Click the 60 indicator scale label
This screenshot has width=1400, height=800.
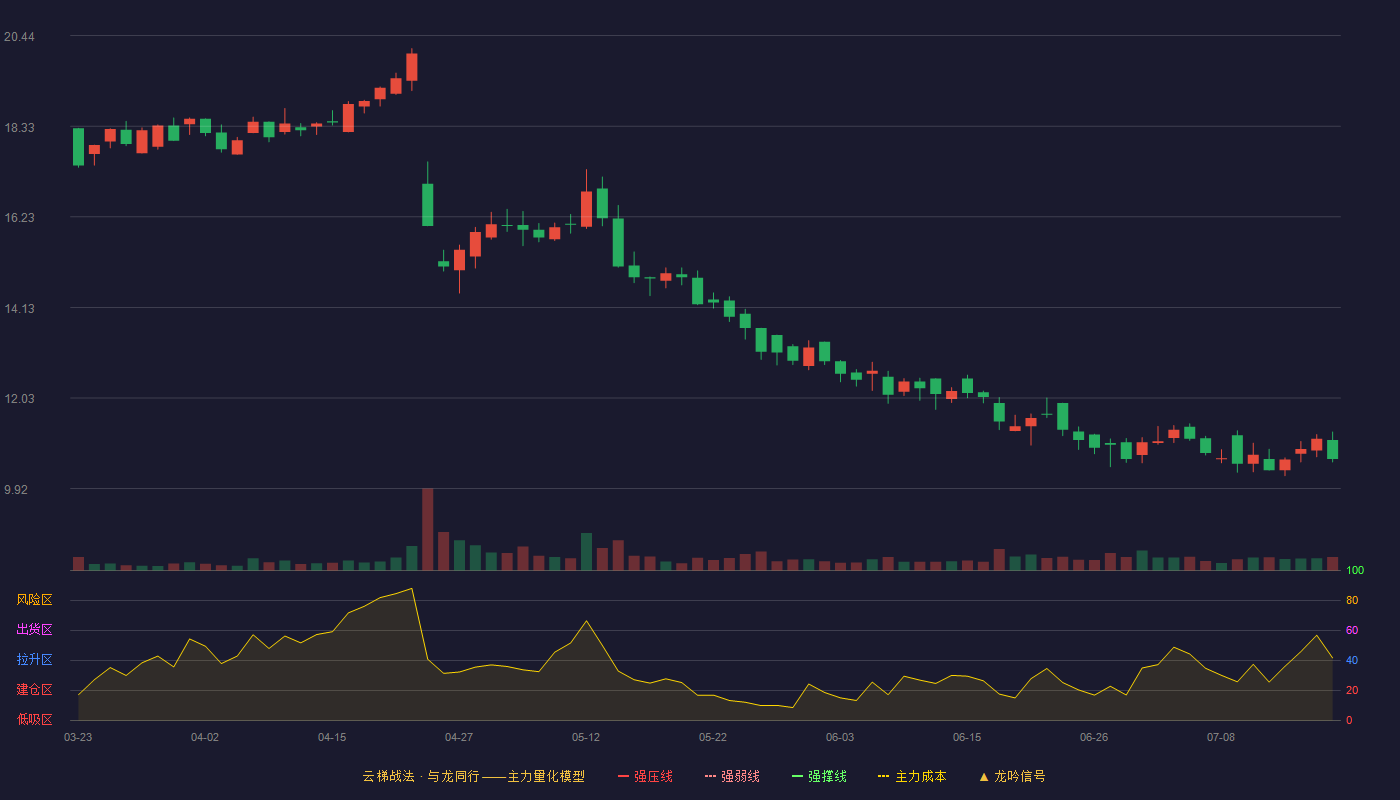click(x=1352, y=630)
